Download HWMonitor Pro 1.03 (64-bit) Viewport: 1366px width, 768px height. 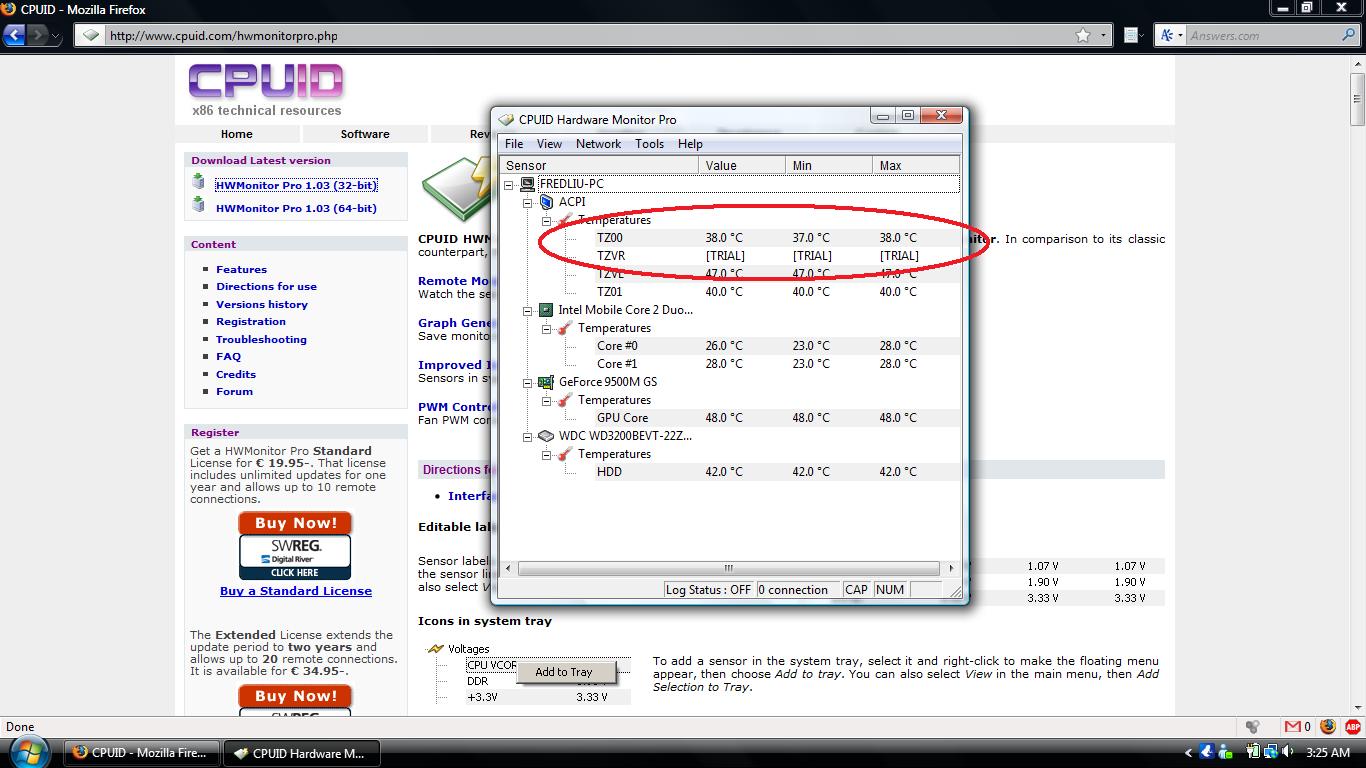point(296,208)
